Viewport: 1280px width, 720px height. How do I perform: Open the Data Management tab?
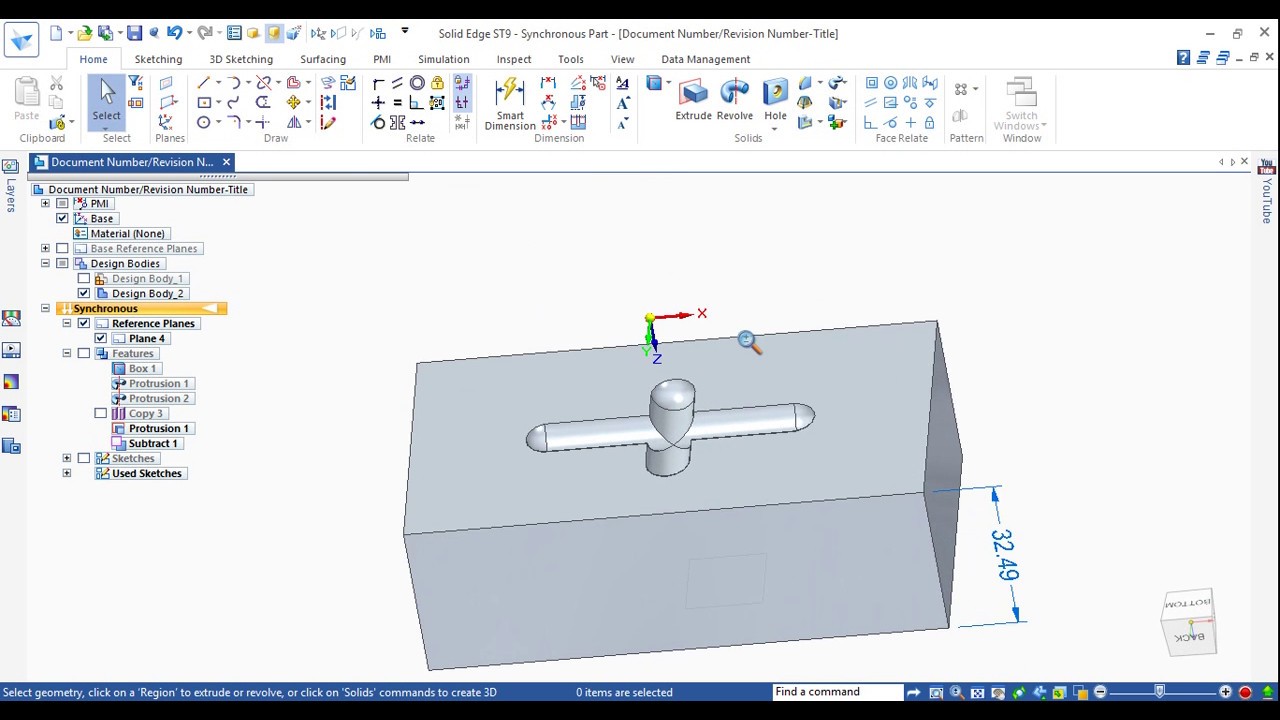coord(705,59)
